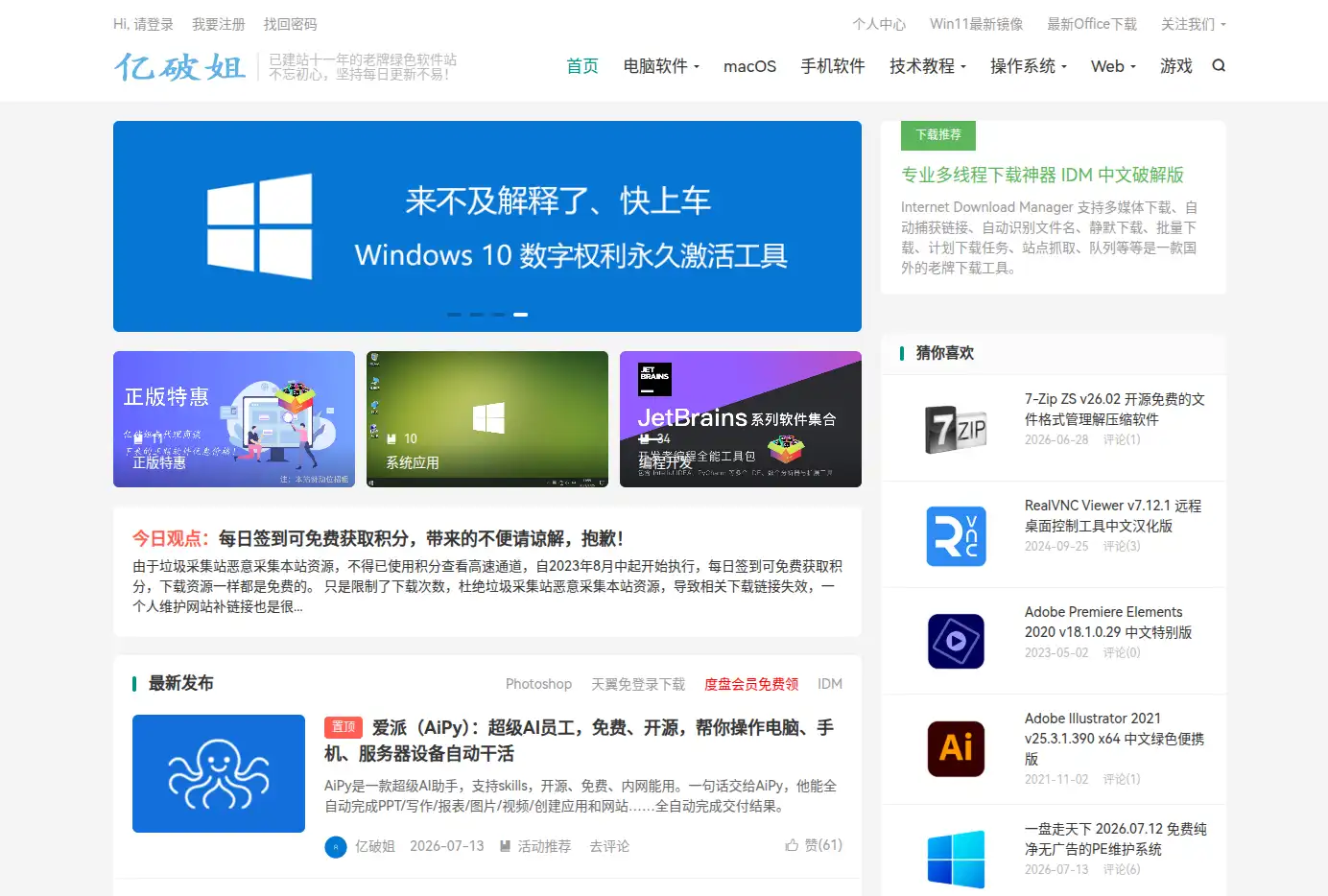This screenshot has width=1328, height=896.
Task: Open the AiPy octopus article thumbnail
Action: (219, 773)
